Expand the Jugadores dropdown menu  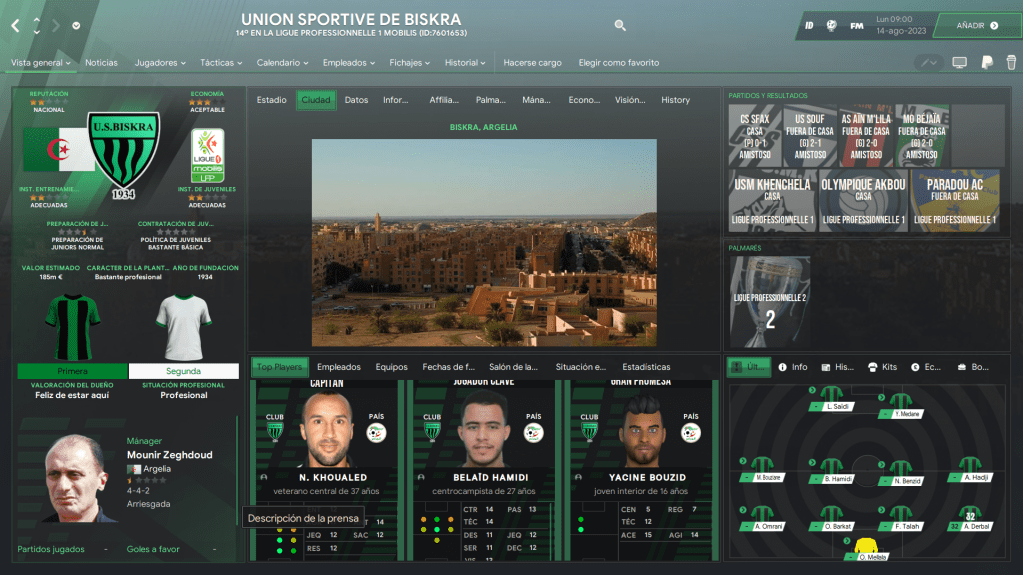click(x=160, y=63)
